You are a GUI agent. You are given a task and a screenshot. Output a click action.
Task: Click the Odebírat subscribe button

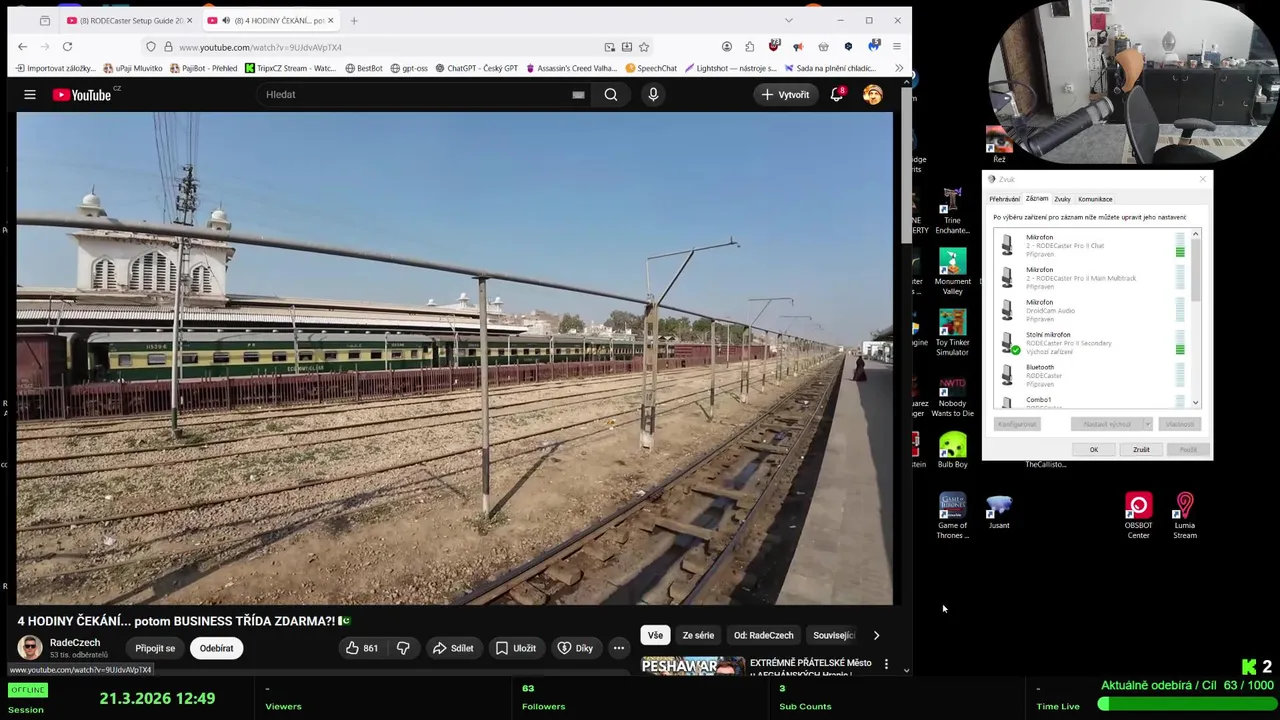pyautogui.click(x=216, y=648)
